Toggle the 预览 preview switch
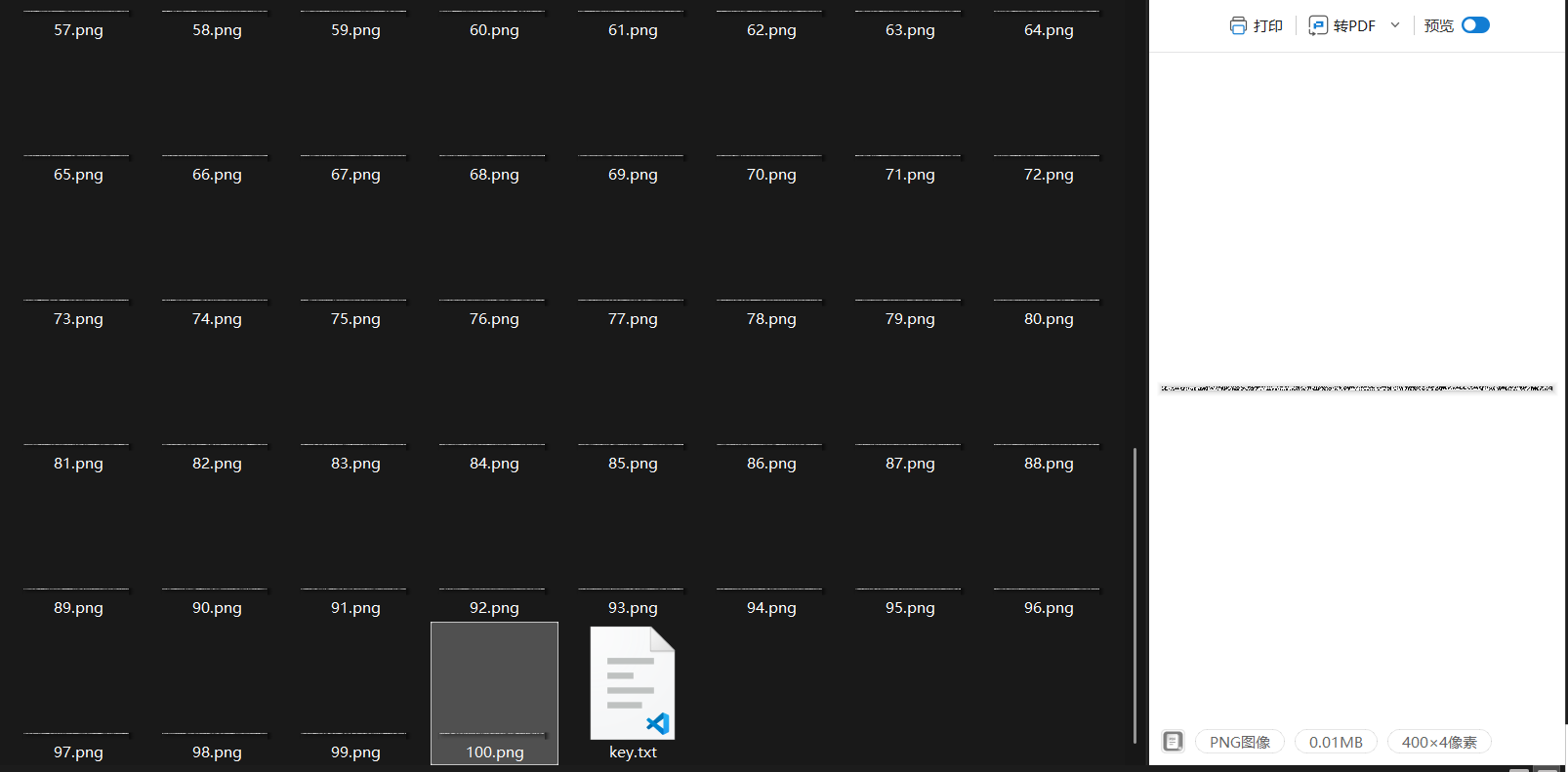Screen dimensions: 1568x772 point(1475,25)
